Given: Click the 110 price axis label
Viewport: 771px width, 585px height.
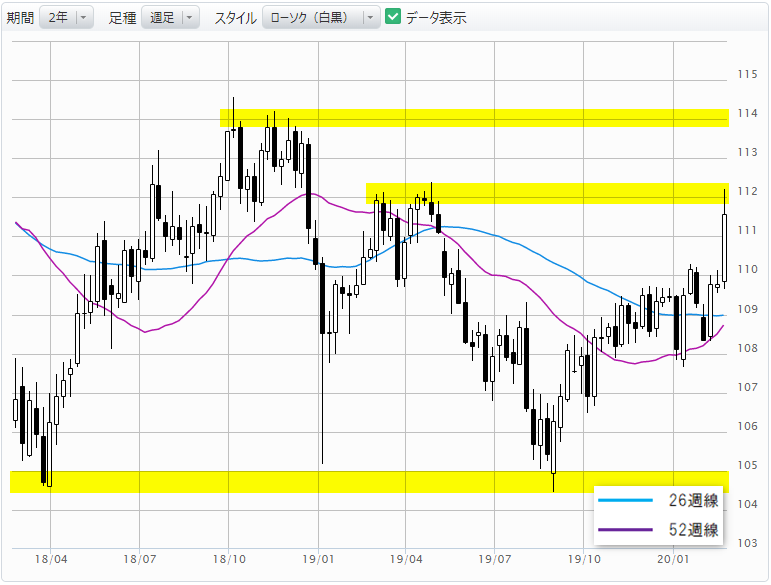Looking at the screenshot, I should pos(747,269).
